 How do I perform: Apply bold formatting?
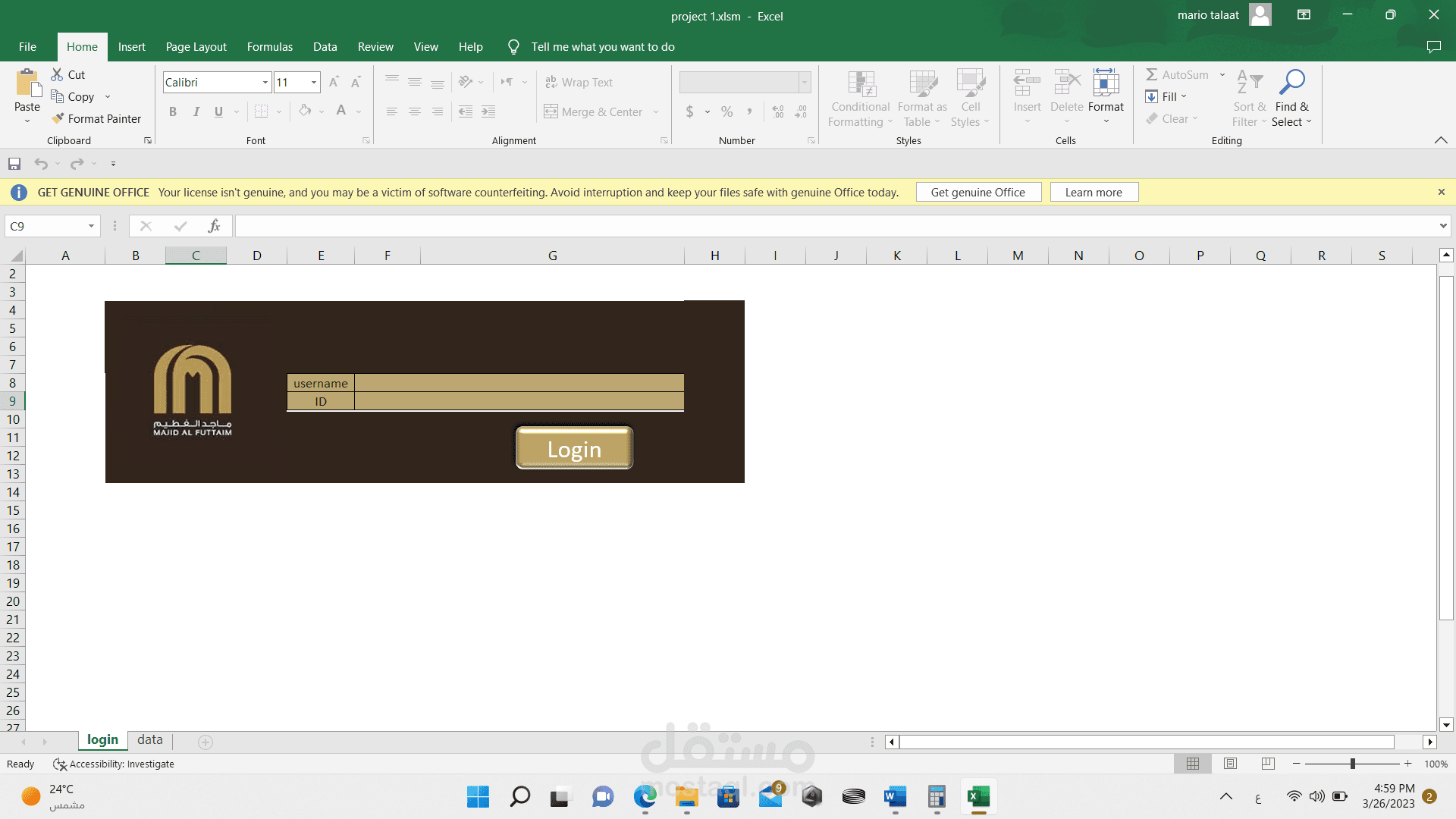pos(173,111)
